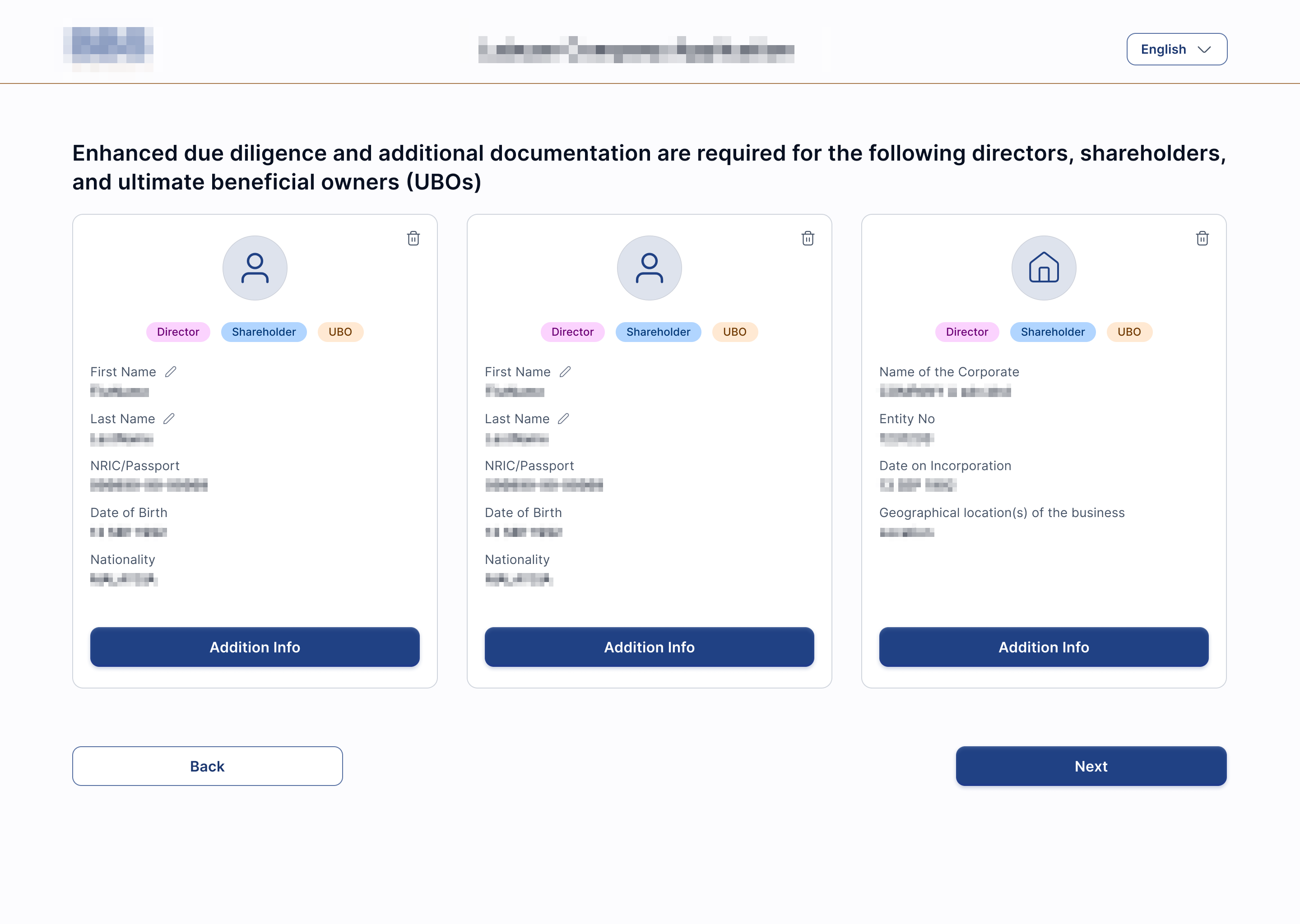Open the English language dropdown

(x=1176, y=50)
